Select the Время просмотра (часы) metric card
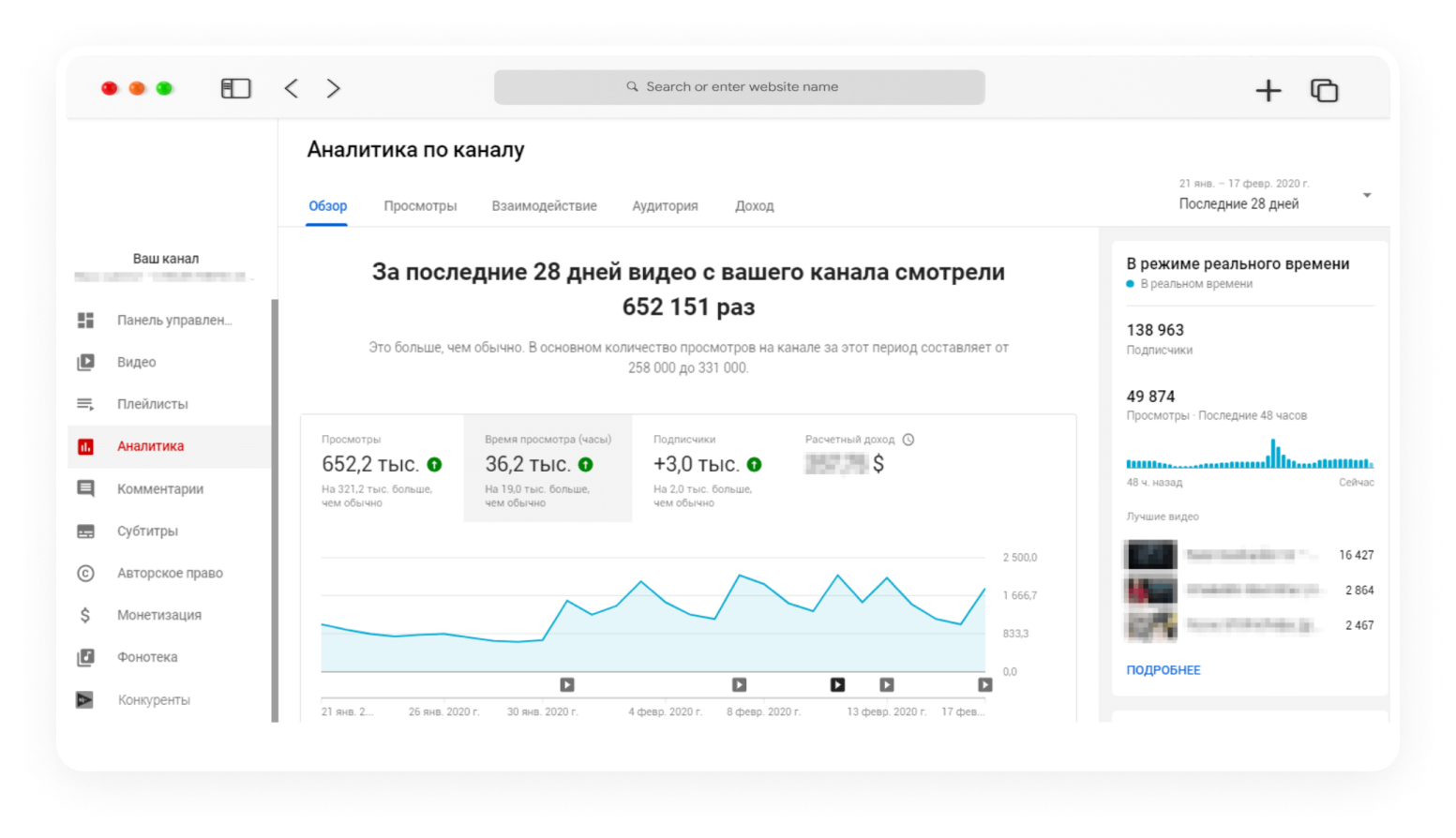Viewport: 1456px width, 838px height. coord(548,469)
